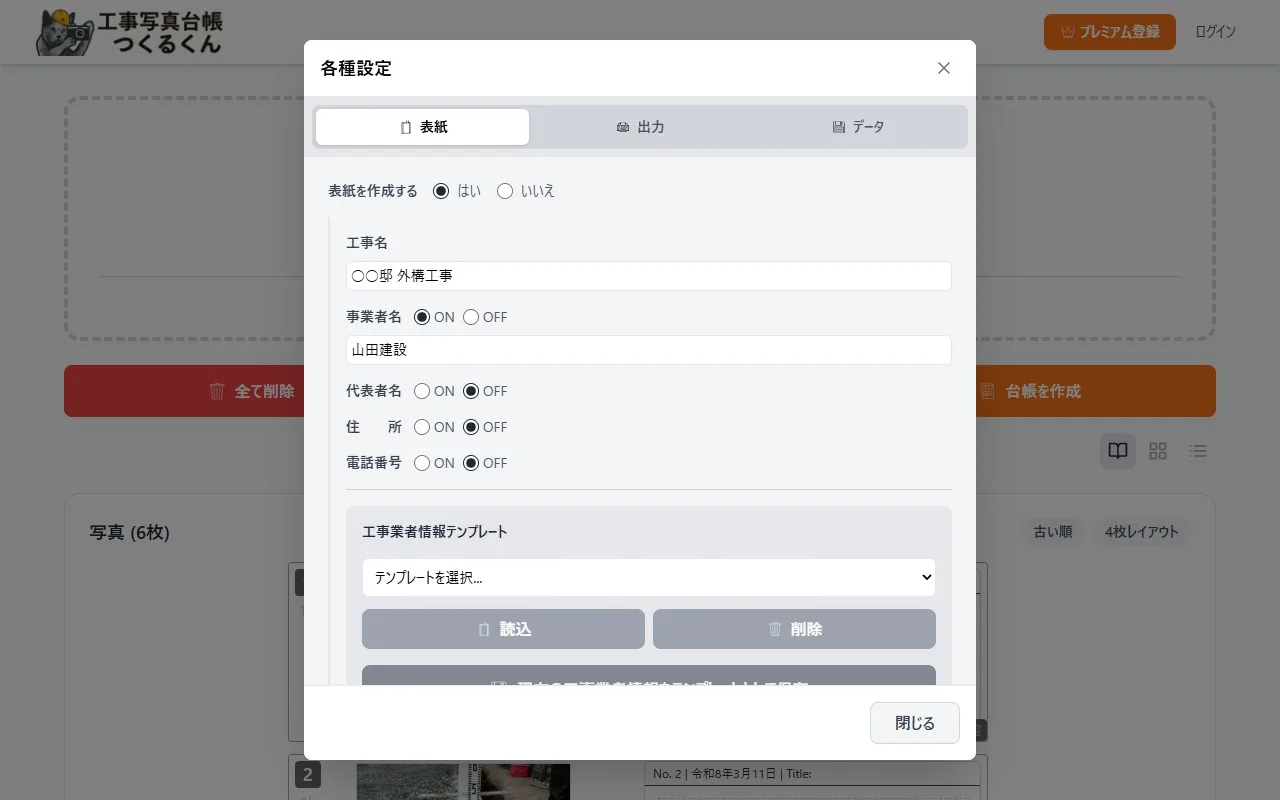This screenshot has width=1280, height=800.
Task: Select the book page view icon
Action: coord(1117,450)
